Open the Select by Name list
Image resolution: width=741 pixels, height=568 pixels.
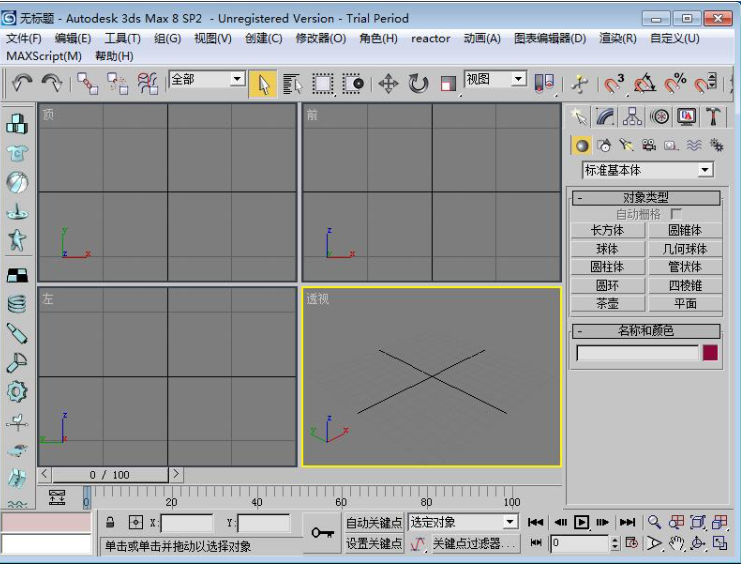(x=293, y=84)
